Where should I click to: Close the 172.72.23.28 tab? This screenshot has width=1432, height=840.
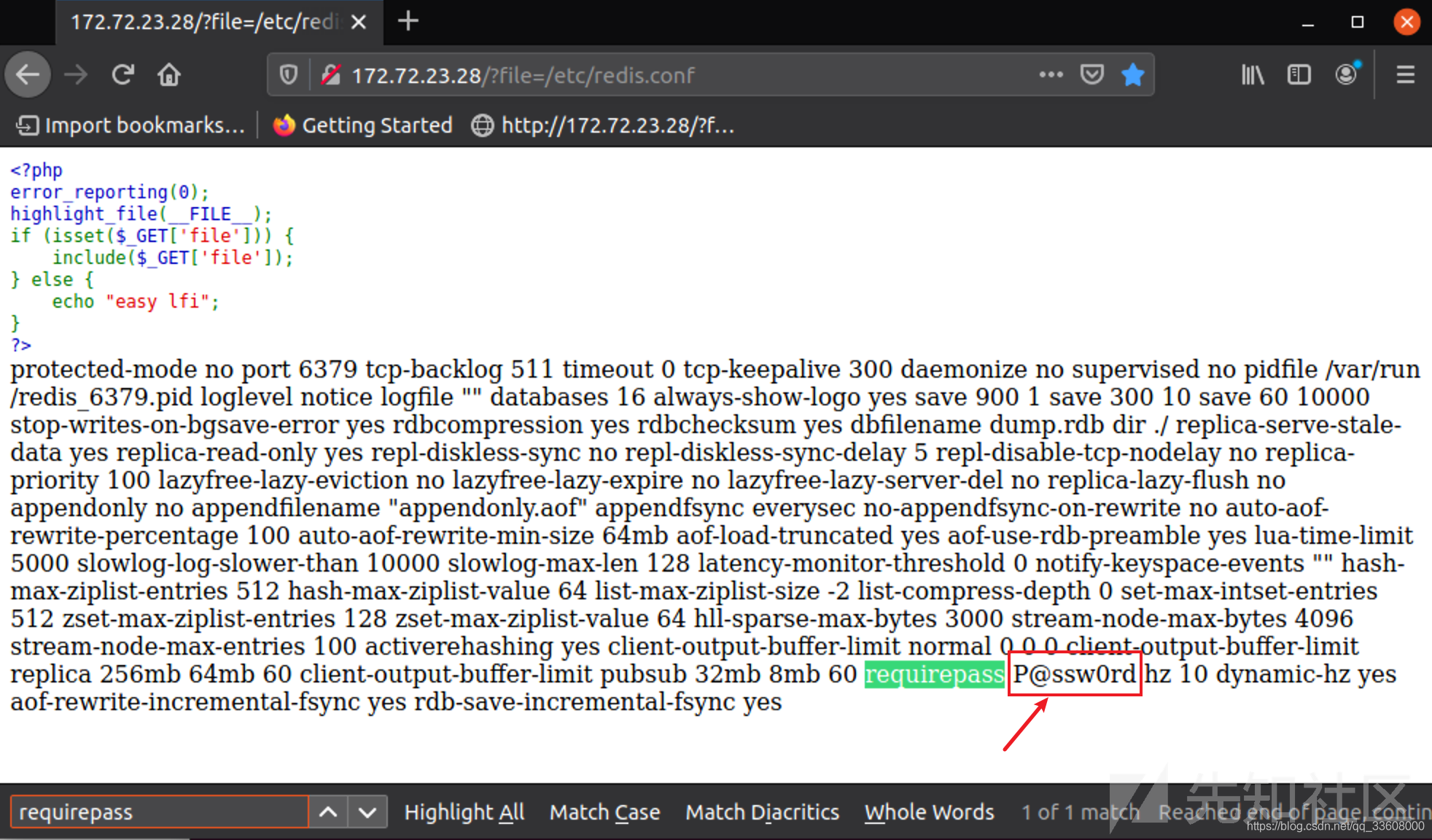[358, 22]
